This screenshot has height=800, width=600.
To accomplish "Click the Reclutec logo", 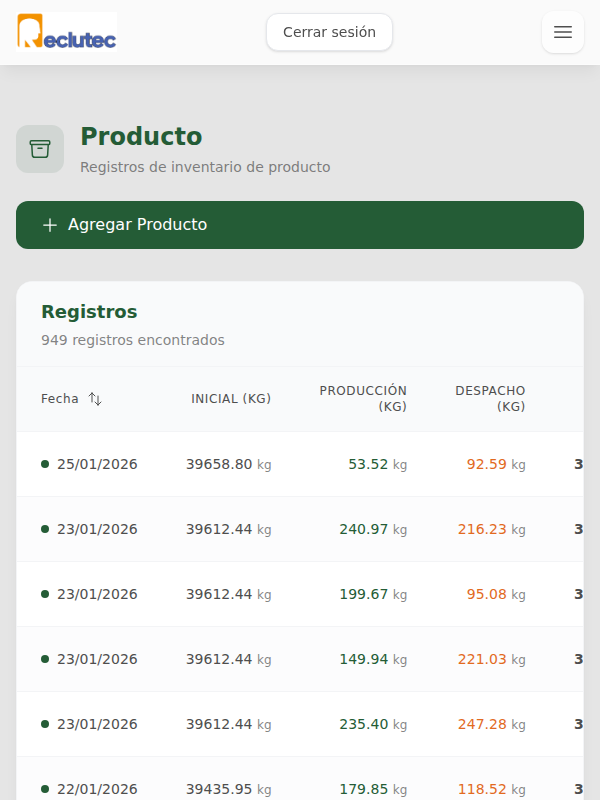I will click(65, 32).
